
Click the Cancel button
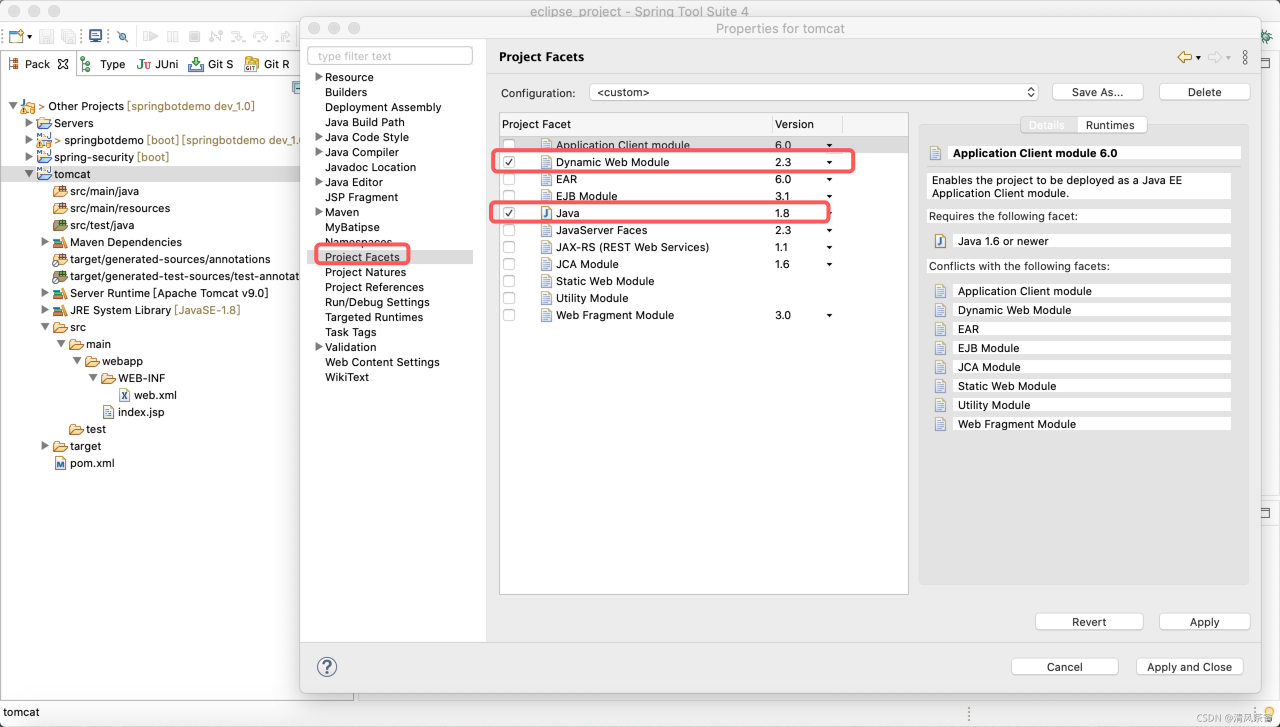pos(1064,666)
